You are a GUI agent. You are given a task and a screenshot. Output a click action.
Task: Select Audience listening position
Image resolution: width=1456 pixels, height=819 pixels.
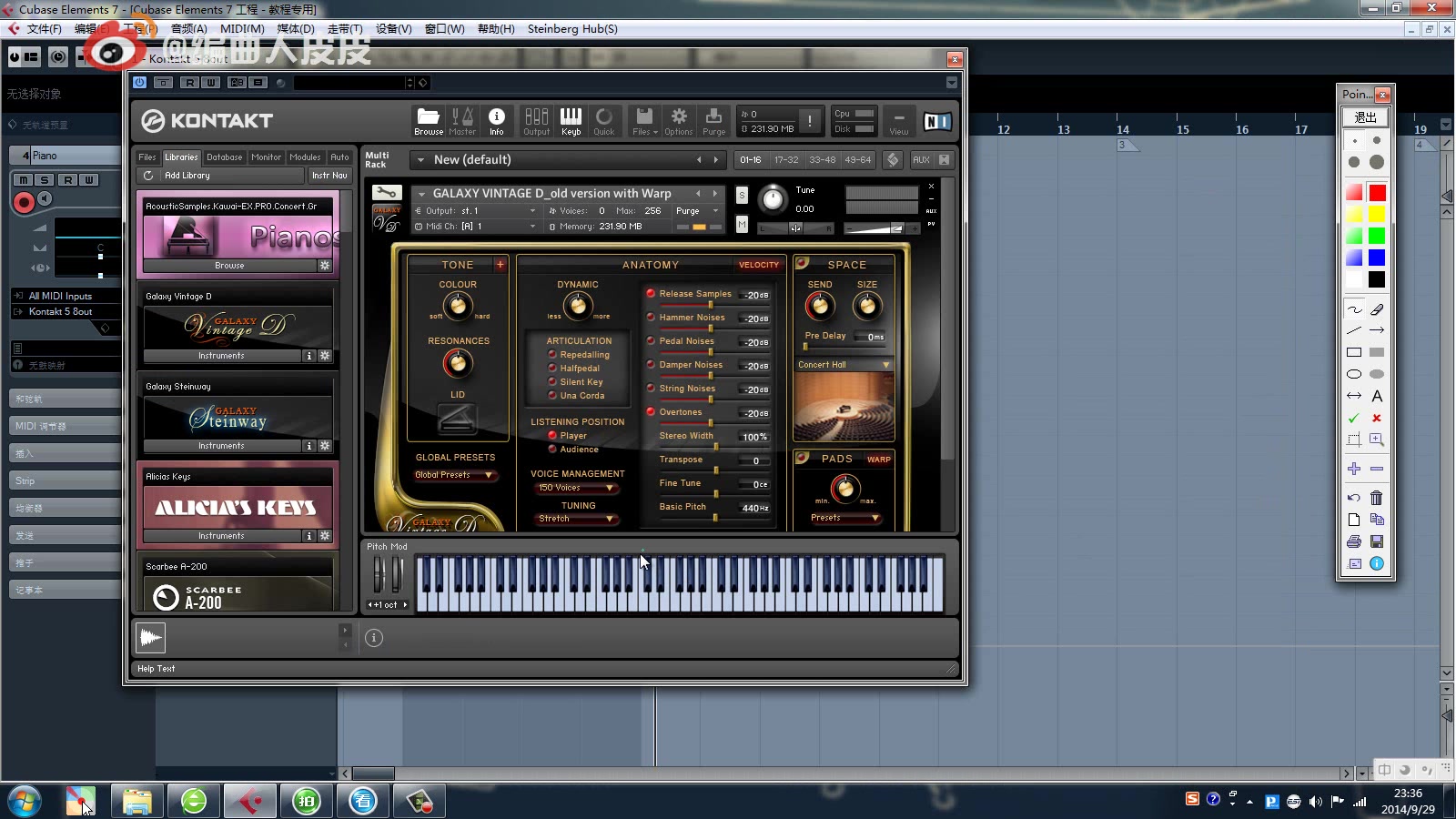point(551,450)
